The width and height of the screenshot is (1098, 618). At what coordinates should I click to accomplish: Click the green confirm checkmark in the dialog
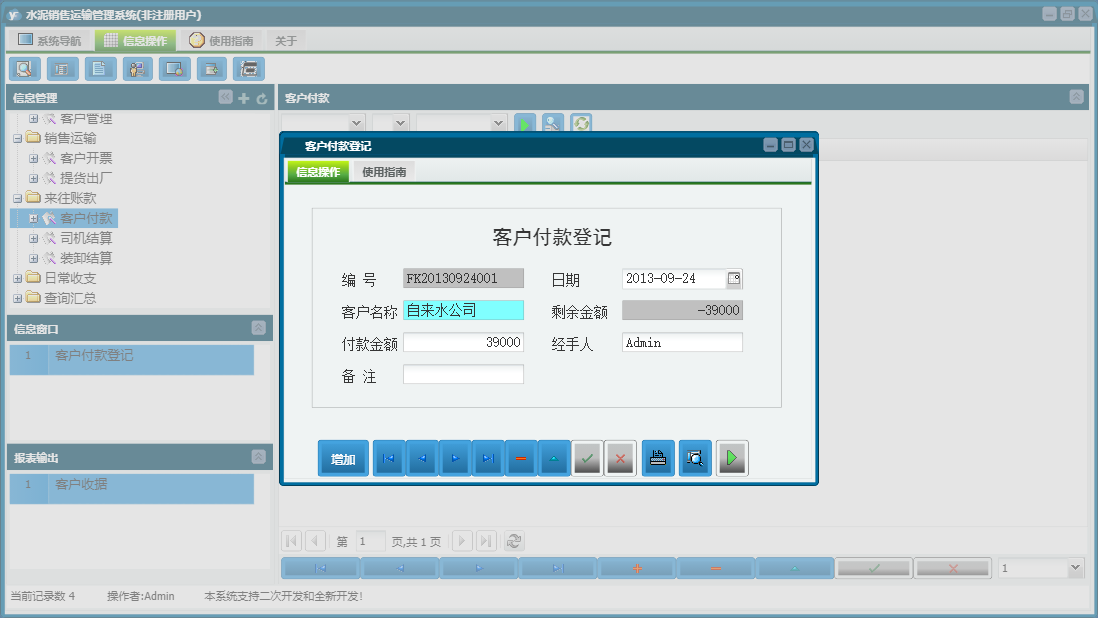587,457
